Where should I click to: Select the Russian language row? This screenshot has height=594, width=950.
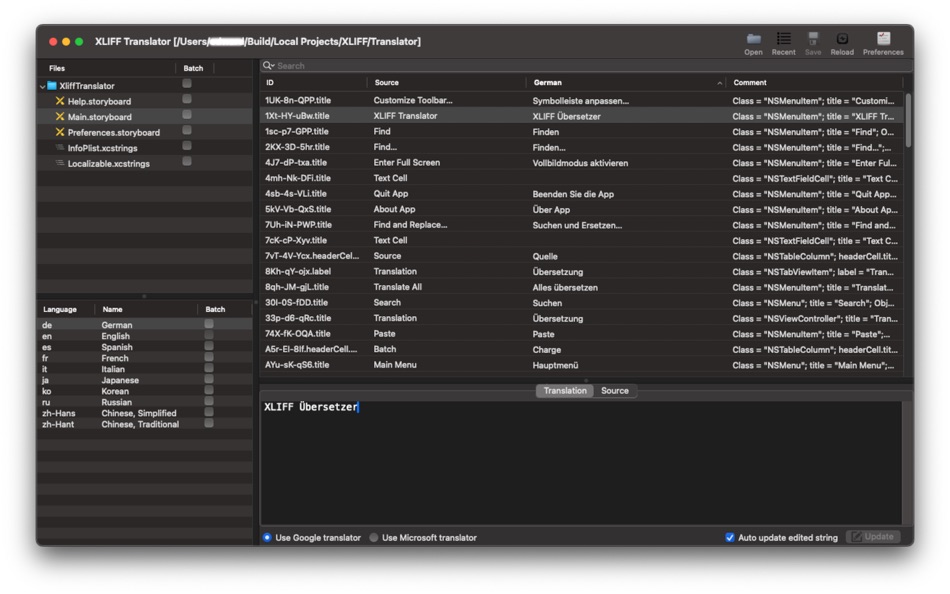click(x=144, y=402)
